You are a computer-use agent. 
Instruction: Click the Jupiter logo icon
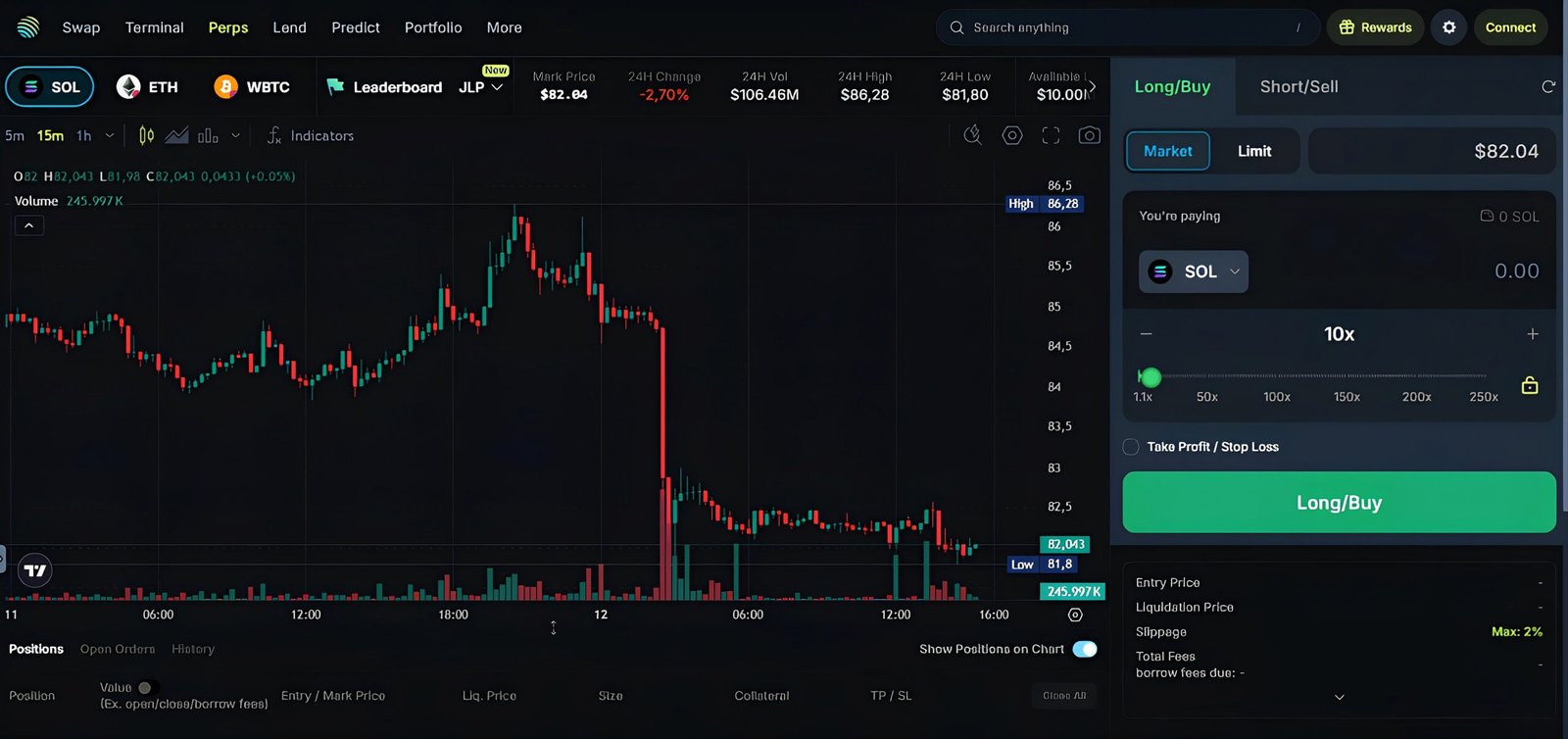coord(28,27)
